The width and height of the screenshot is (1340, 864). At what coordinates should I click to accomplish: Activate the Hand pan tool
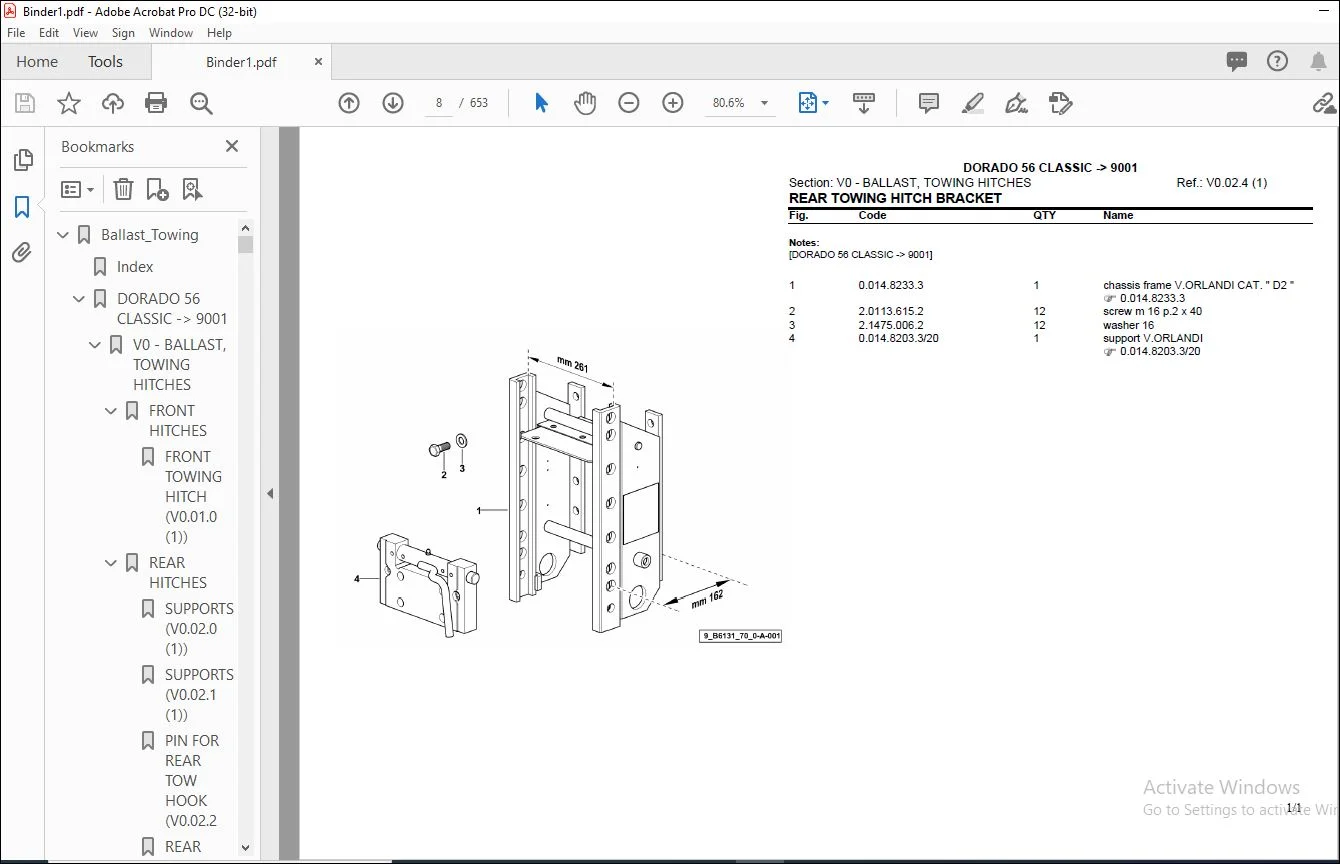pyautogui.click(x=585, y=103)
